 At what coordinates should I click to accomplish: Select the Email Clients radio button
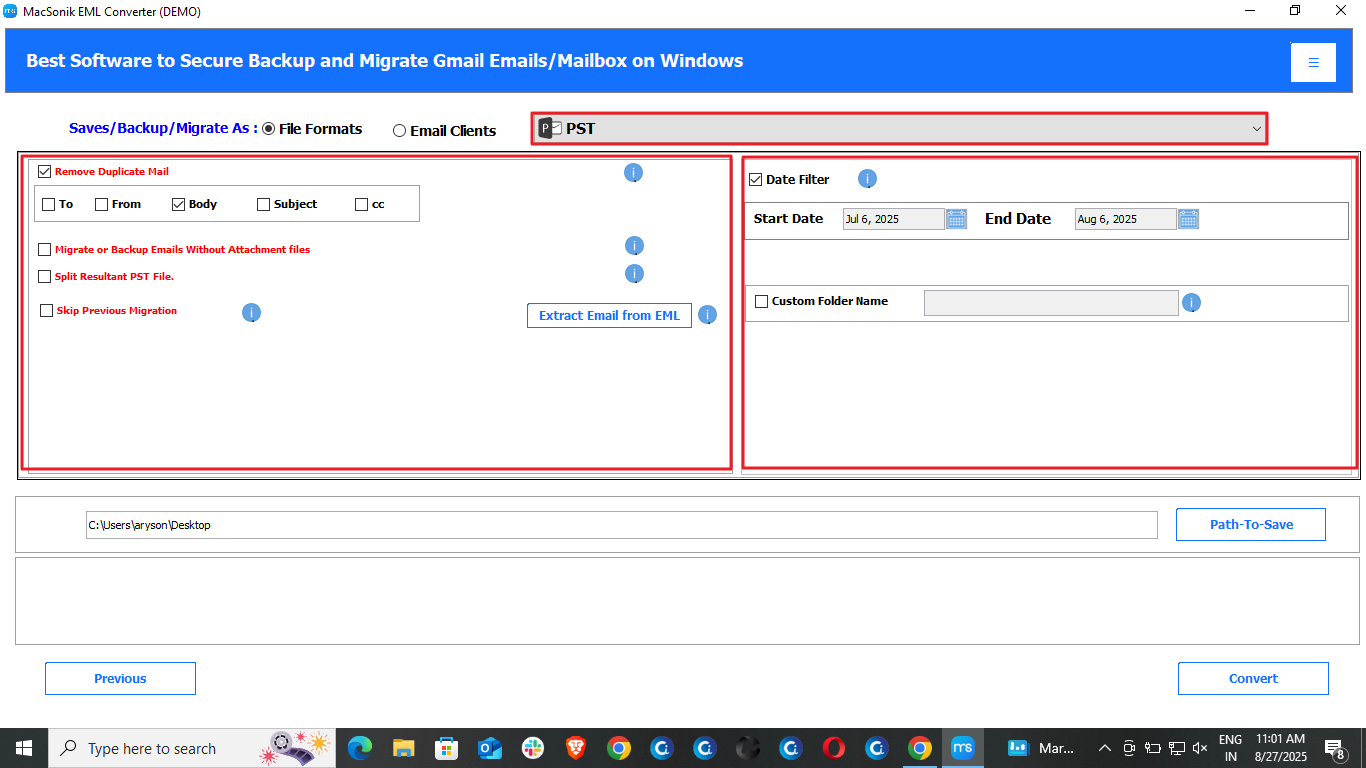400,131
